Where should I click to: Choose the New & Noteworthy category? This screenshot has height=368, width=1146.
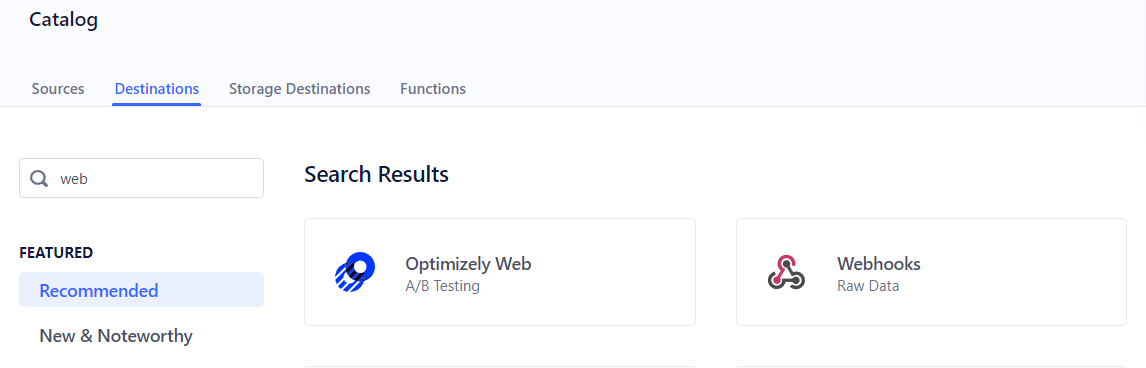[x=116, y=336]
